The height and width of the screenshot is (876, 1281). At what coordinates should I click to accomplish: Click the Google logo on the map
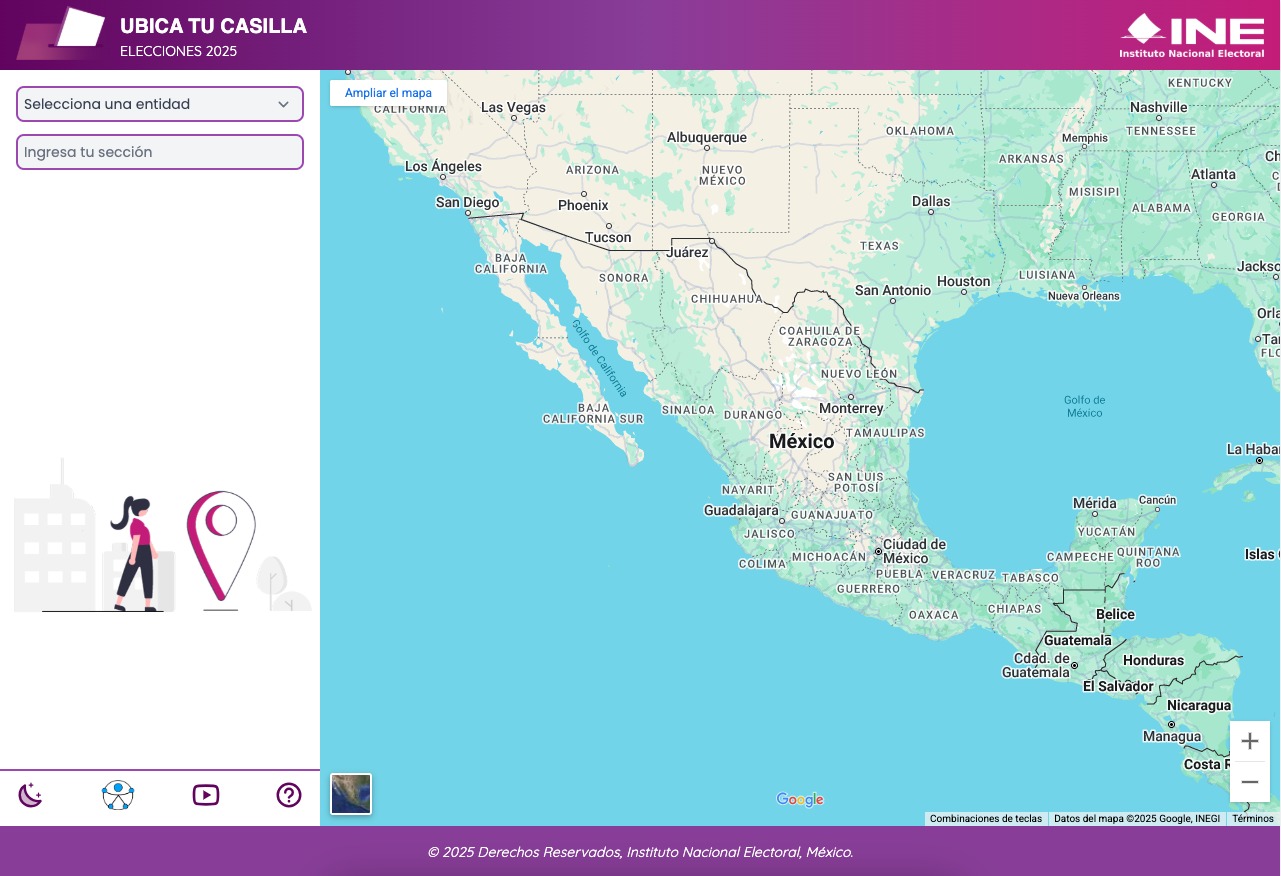pyautogui.click(x=799, y=799)
